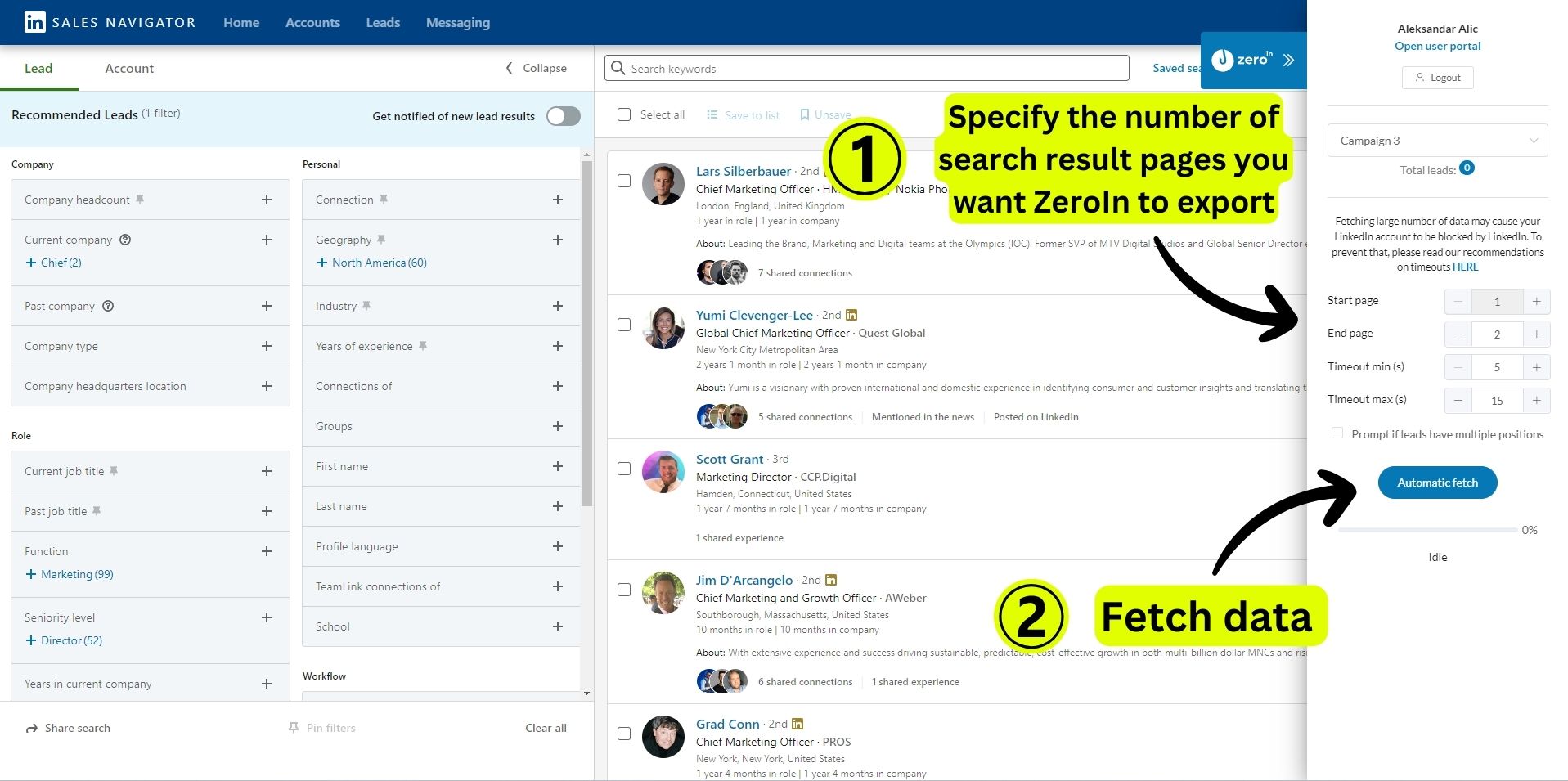Viewport: 1568px width, 781px height.
Task: Decrease Timeout min seconds
Action: [x=1458, y=367]
